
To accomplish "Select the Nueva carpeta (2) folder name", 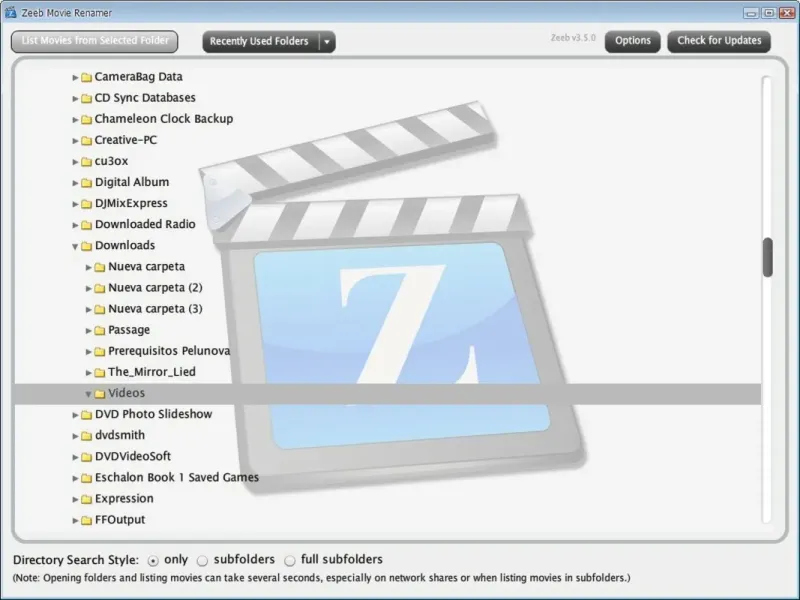I will point(155,288).
